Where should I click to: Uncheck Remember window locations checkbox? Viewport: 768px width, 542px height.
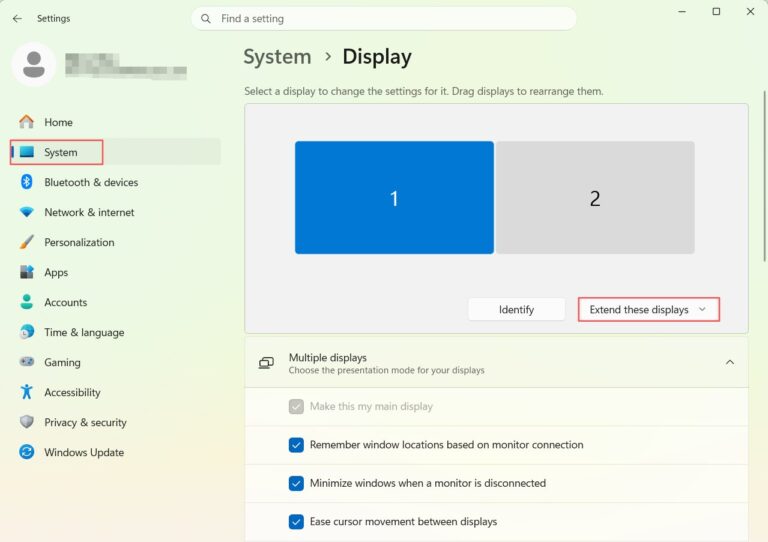[296, 445]
